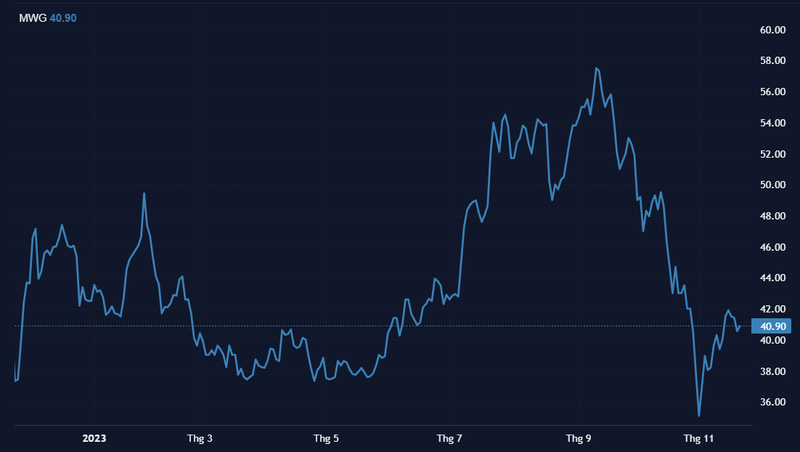
Task: Pick the Thg 9 time axis label
Action: pos(579,438)
